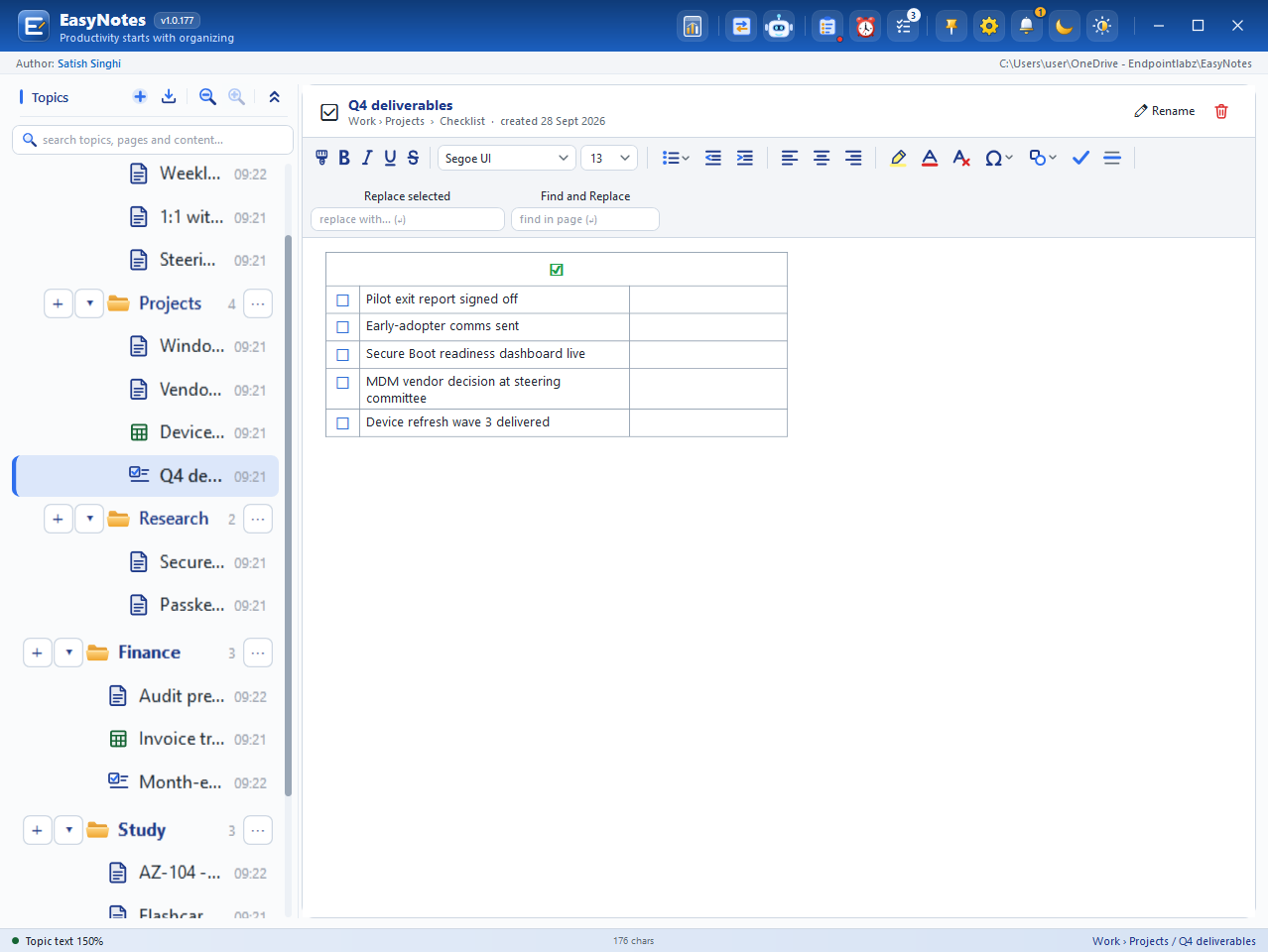Screen dimensions: 1268x952
Task: Open settings with the yellow gear icon
Action: coord(989,27)
